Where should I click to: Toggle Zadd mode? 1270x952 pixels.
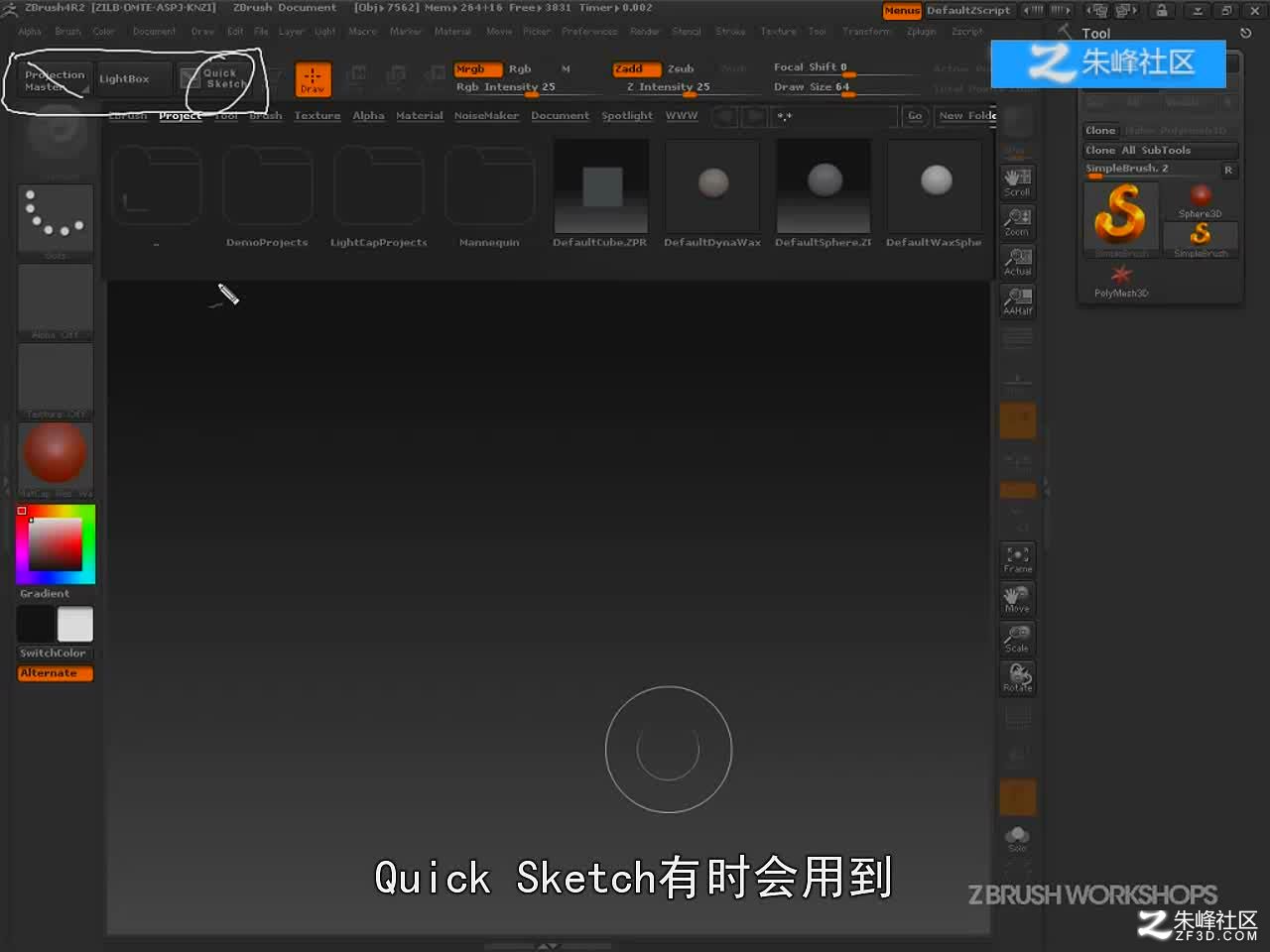(637, 69)
